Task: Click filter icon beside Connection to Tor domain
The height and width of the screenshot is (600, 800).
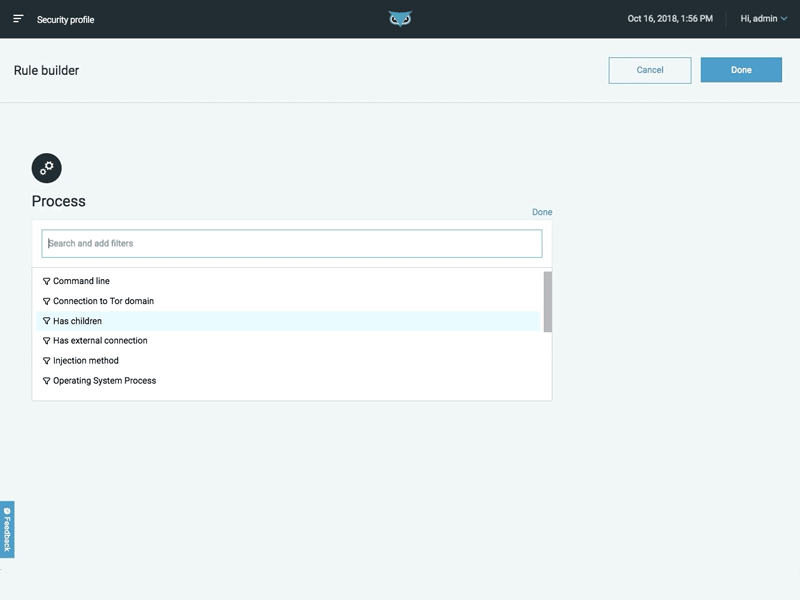Action: [46, 301]
